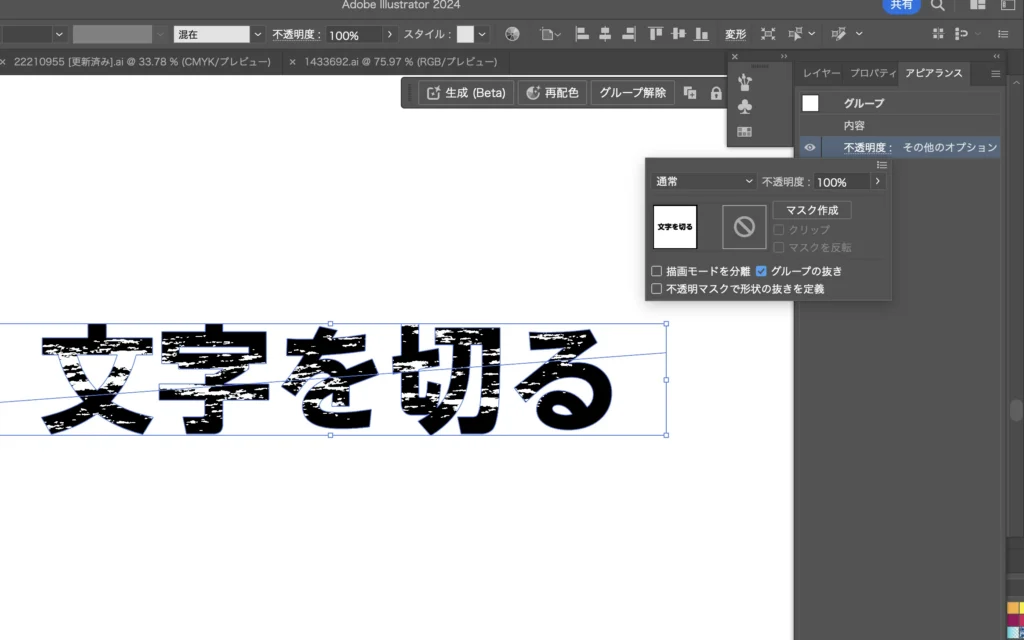Open the Symbol Sprayer brushes panel icon
Screen dimensions: 1024x640
[x=743, y=81]
